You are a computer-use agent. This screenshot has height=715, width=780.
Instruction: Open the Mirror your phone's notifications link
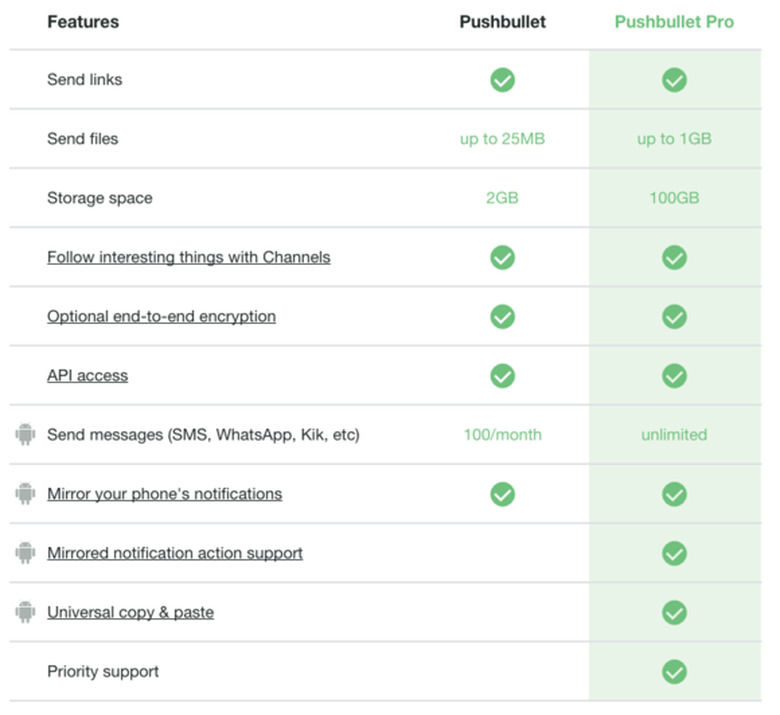point(164,494)
